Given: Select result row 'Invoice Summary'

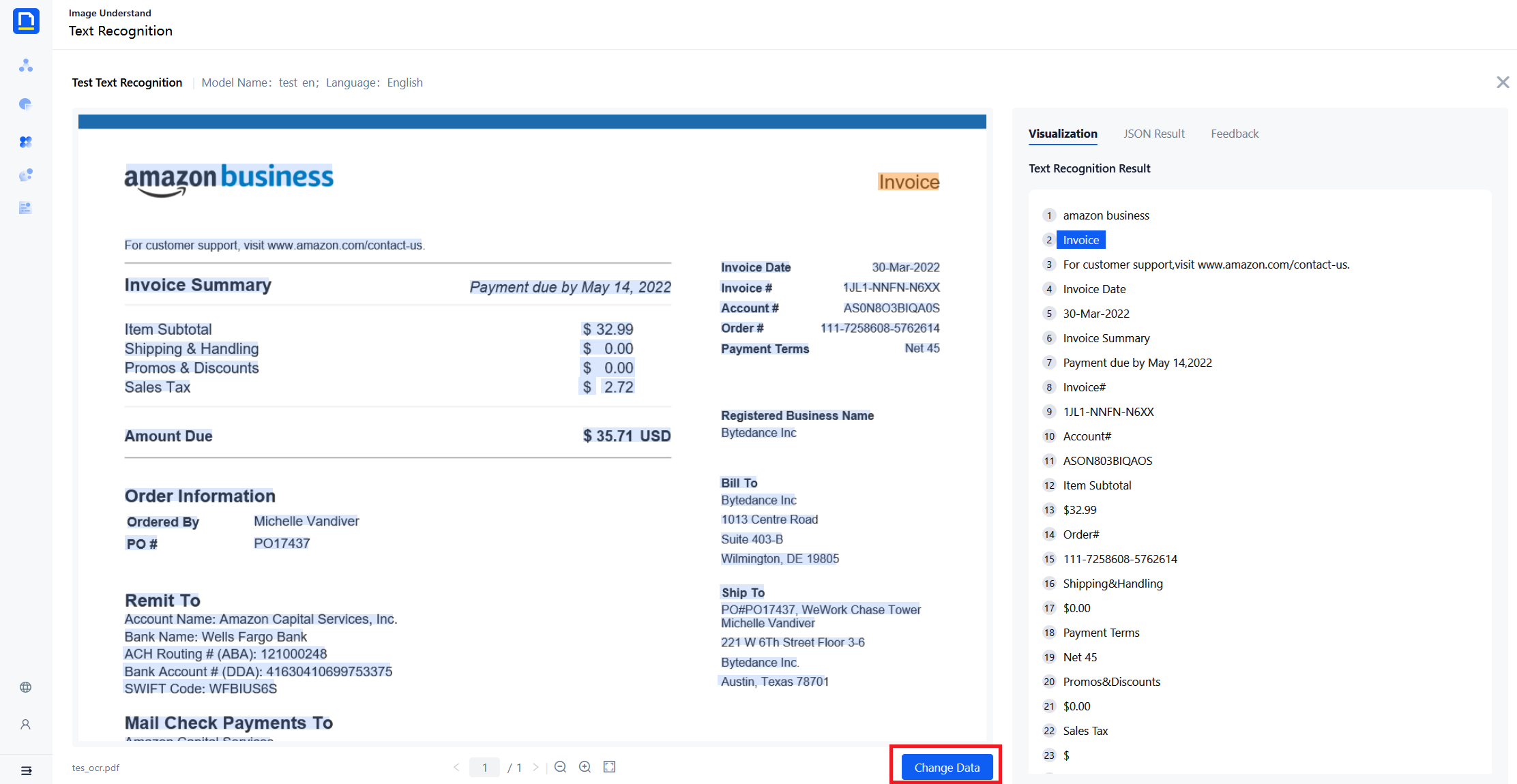Looking at the screenshot, I should pos(1106,338).
